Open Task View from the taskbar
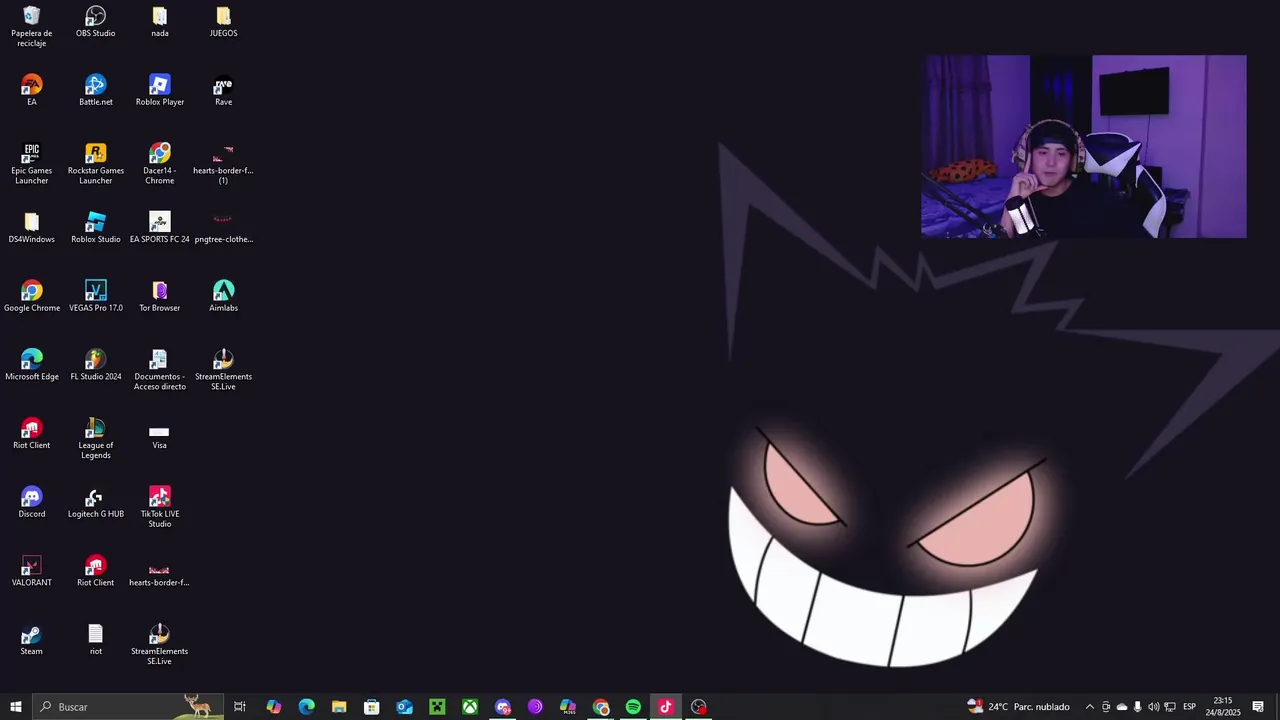Viewport: 1280px width, 720px height. point(240,707)
